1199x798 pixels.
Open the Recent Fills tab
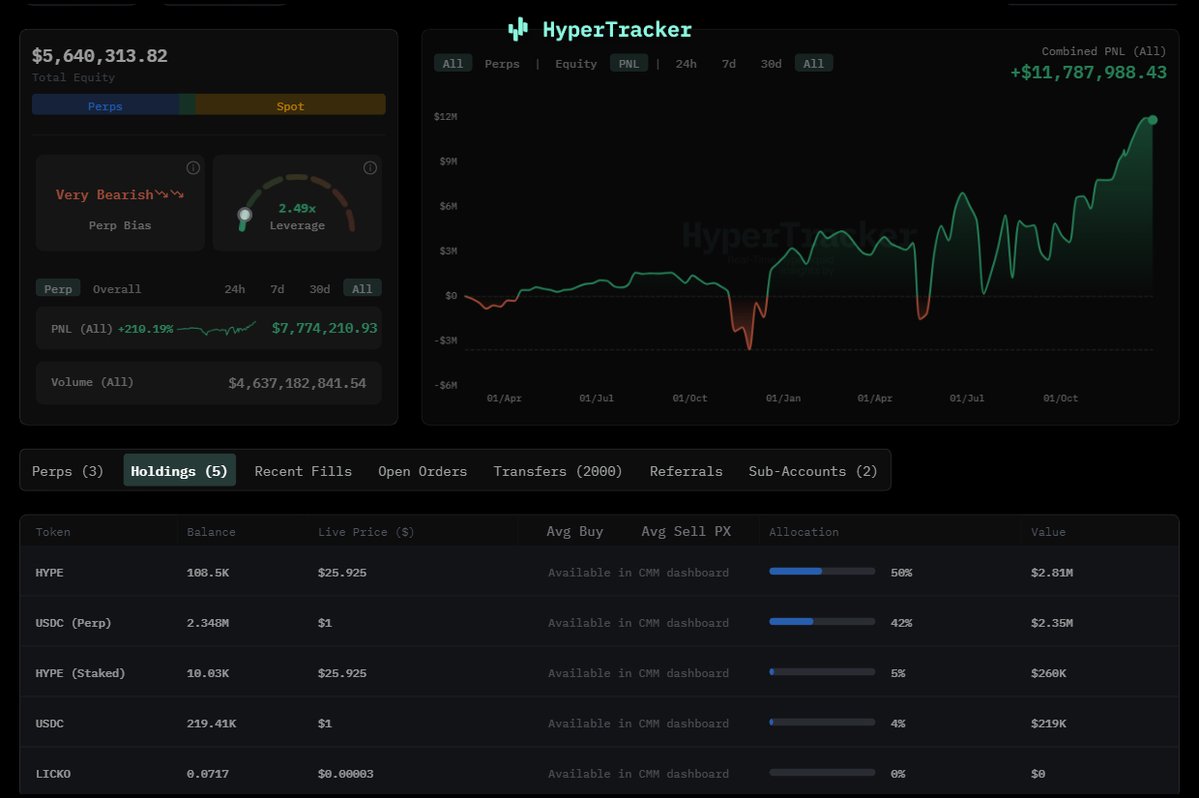coord(303,471)
